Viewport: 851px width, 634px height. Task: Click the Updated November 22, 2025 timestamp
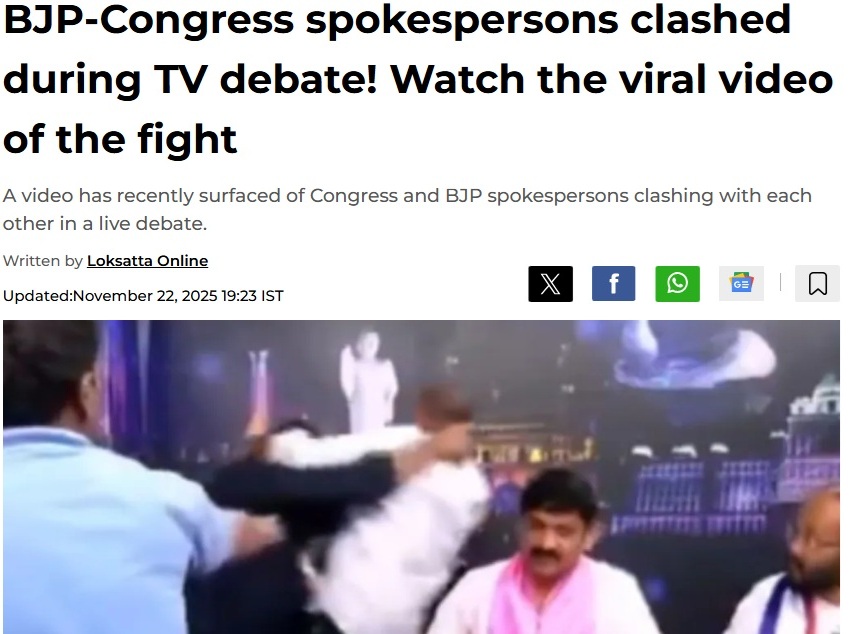pos(143,296)
